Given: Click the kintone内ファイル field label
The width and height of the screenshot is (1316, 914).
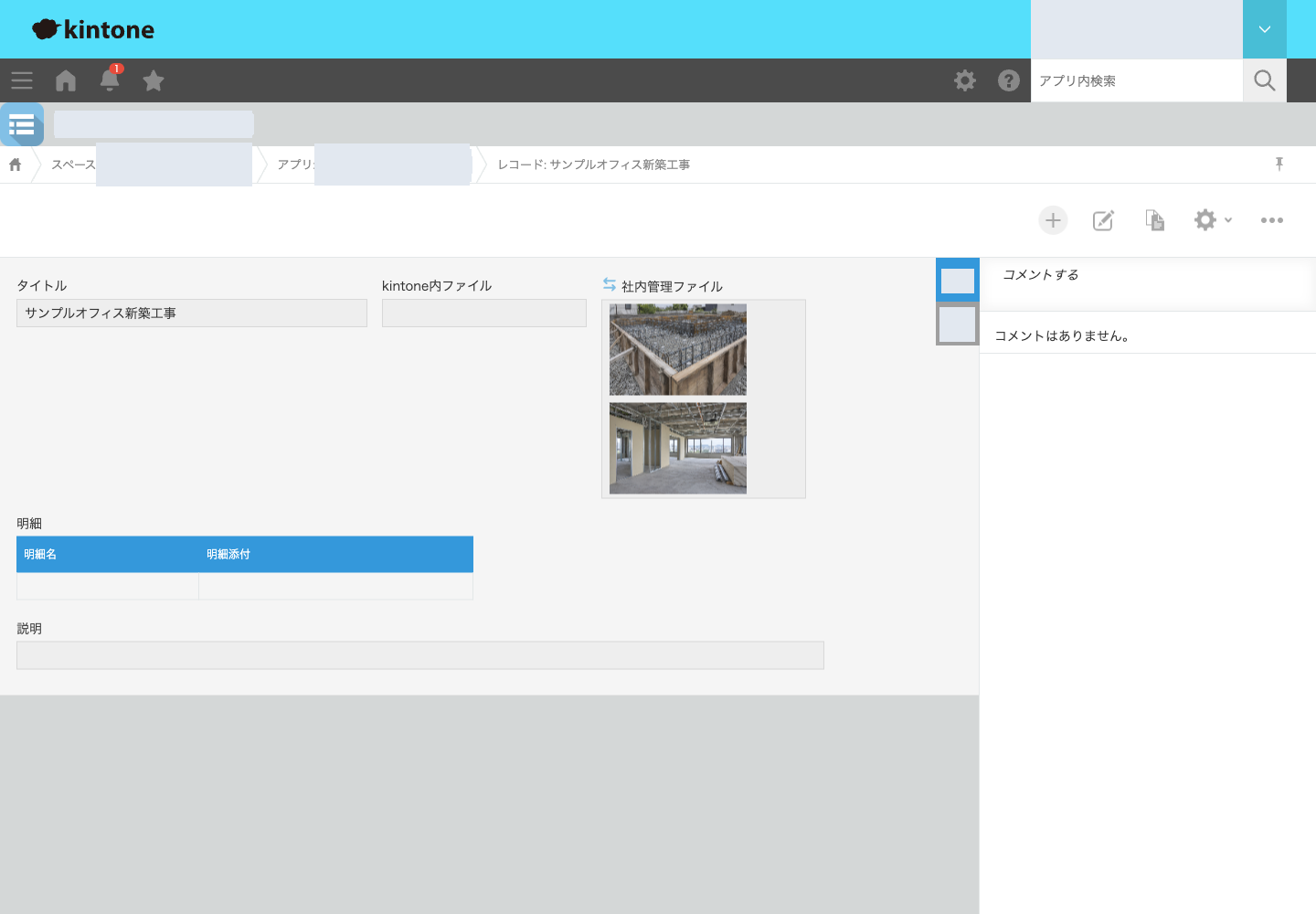Looking at the screenshot, I should 437,286.
